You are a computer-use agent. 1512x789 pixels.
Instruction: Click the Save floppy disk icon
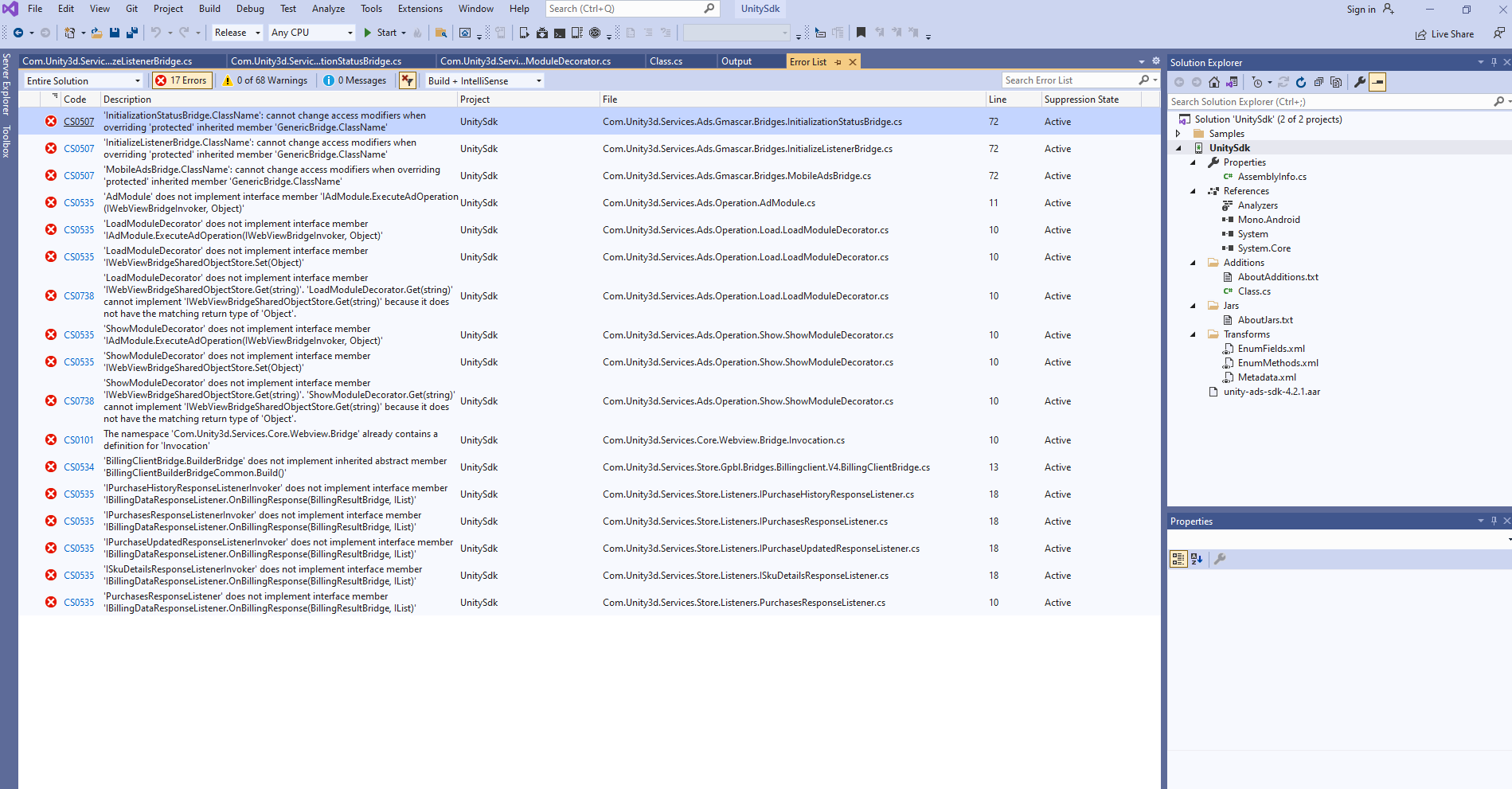[115, 33]
